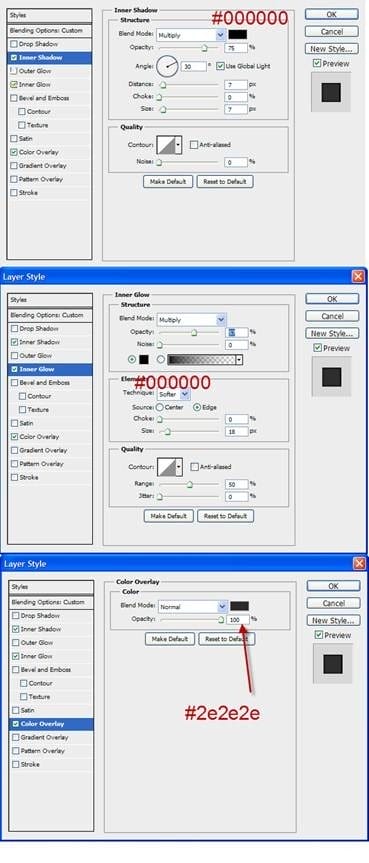
Task: Check Pattern Overlay in the Inner Shadow dialog
Action: pyautogui.click(x=13, y=179)
